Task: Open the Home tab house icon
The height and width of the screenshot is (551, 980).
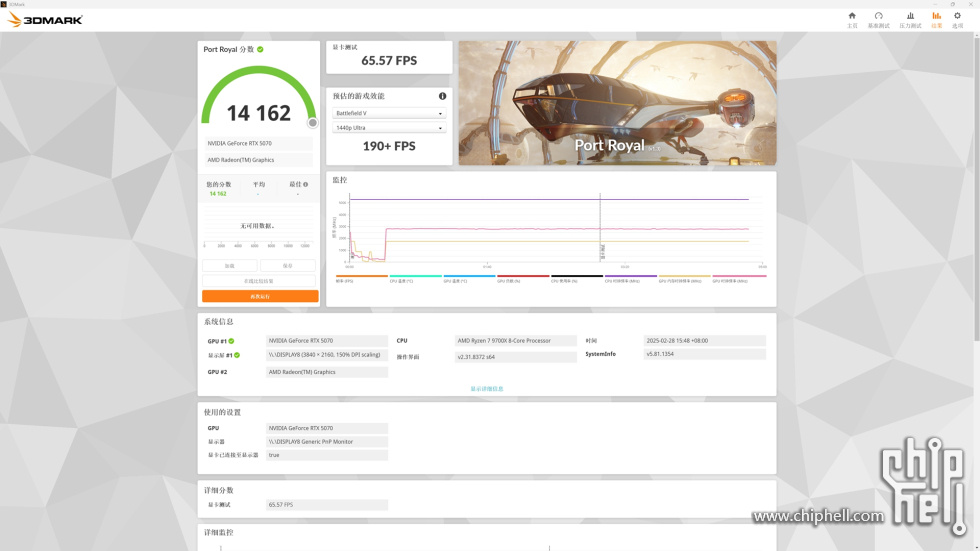Action: 852,16
